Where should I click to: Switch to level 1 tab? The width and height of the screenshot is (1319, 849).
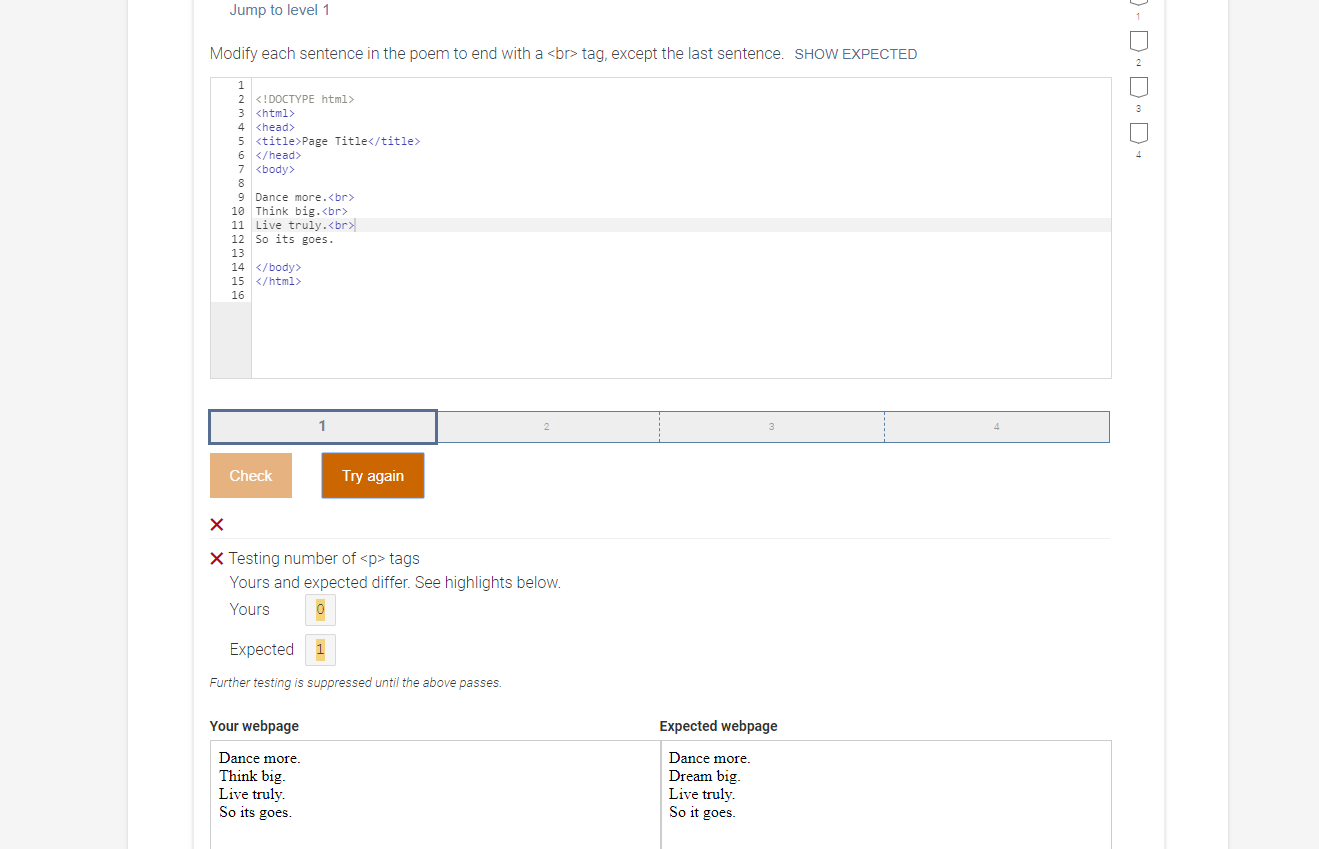click(322, 427)
